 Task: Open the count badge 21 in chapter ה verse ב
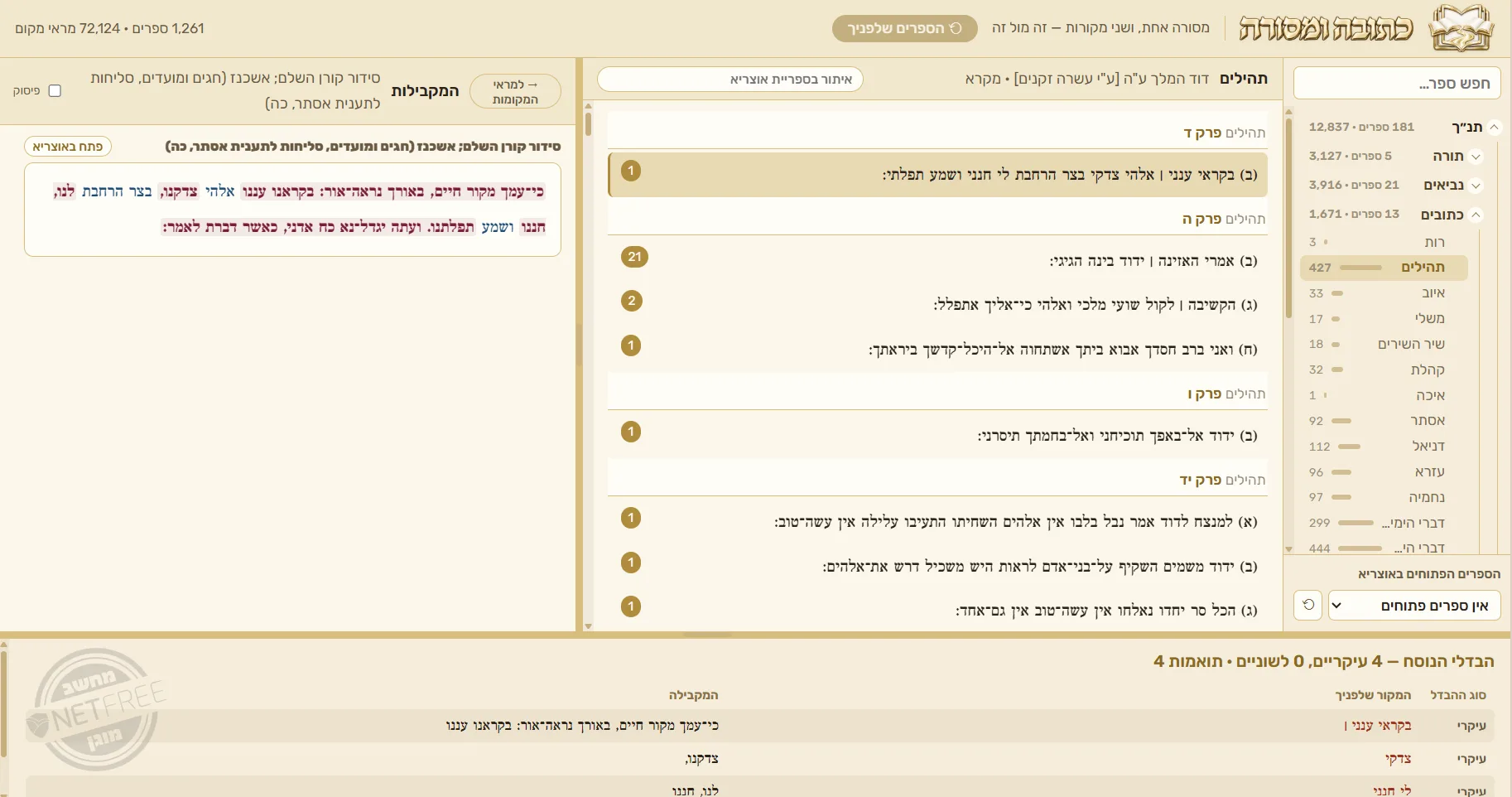(634, 257)
